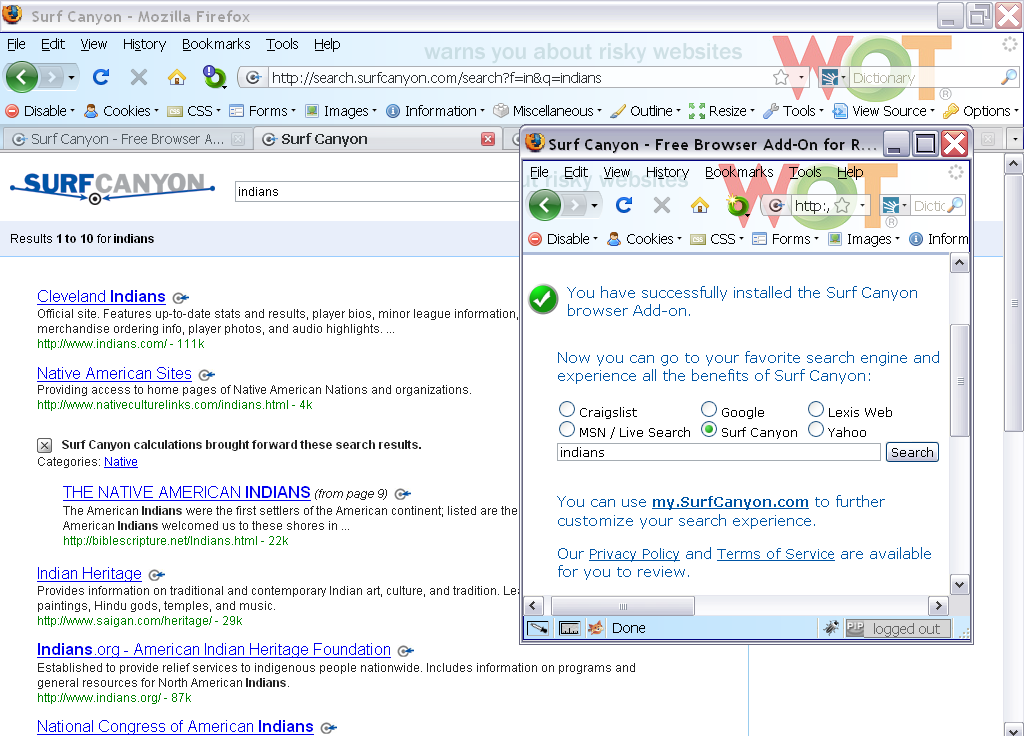Expand the Outline dropdown menu
1024x736 pixels.
[x=645, y=111]
